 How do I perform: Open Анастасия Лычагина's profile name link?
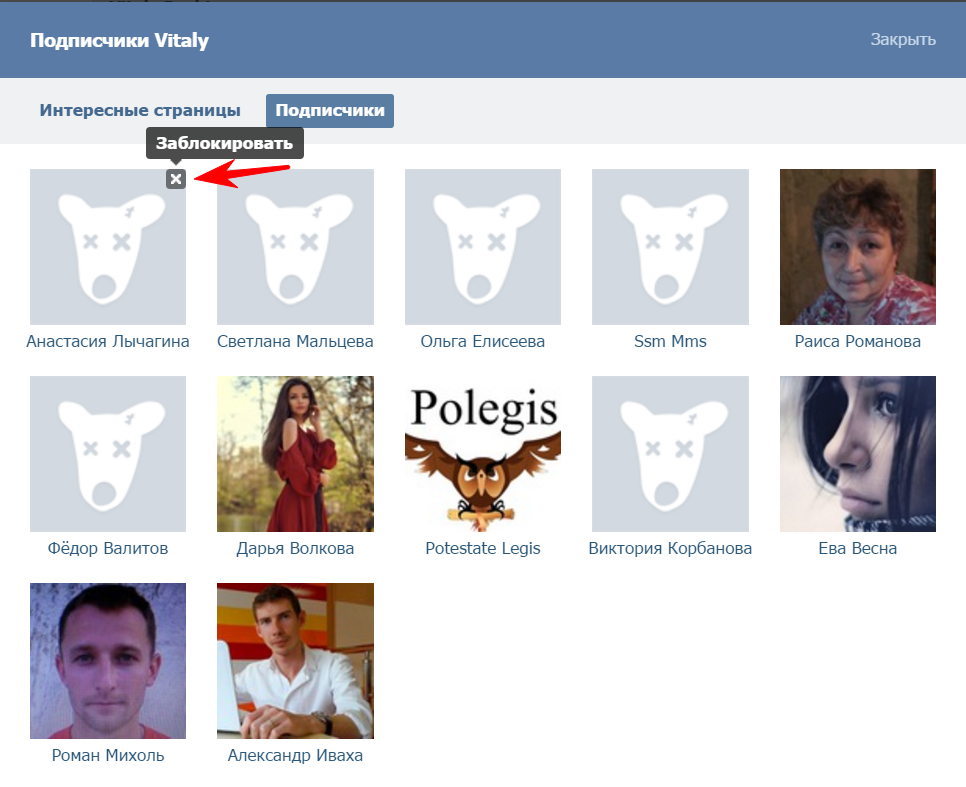point(108,342)
